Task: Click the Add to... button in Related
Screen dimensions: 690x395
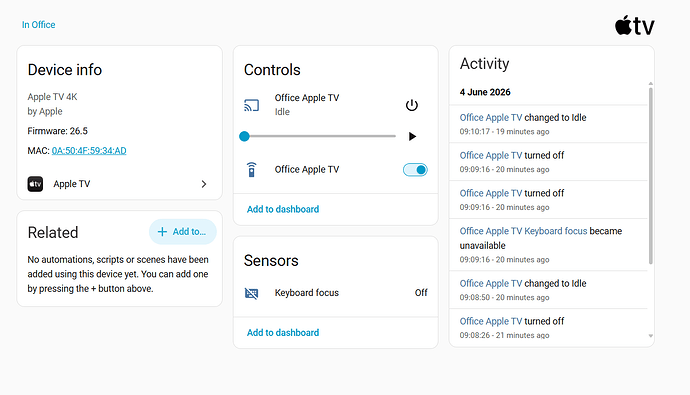Action: pos(183,232)
